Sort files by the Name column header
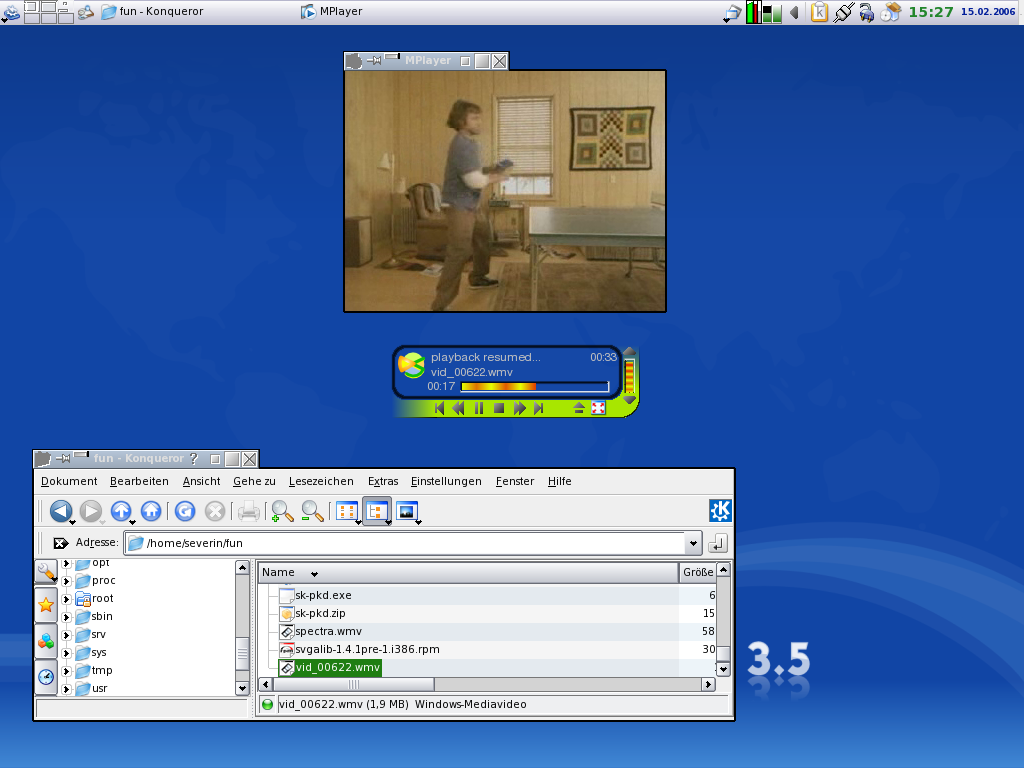This screenshot has height=768, width=1024. (x=468, y=572)
